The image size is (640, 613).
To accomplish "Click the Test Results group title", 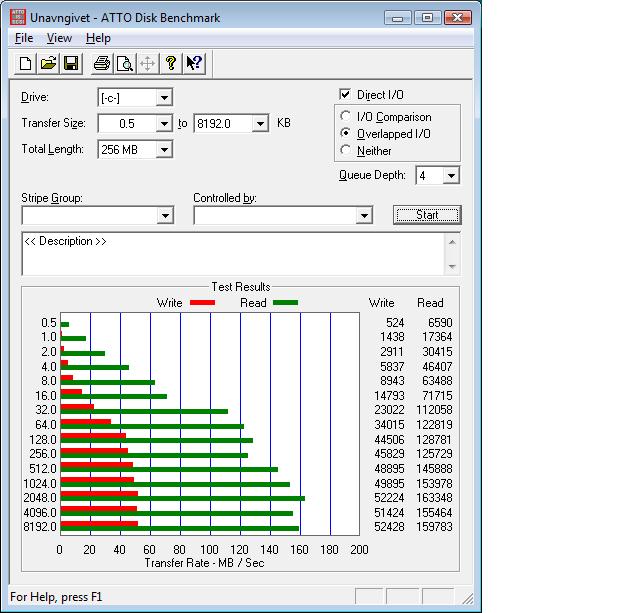I will 241,287.
